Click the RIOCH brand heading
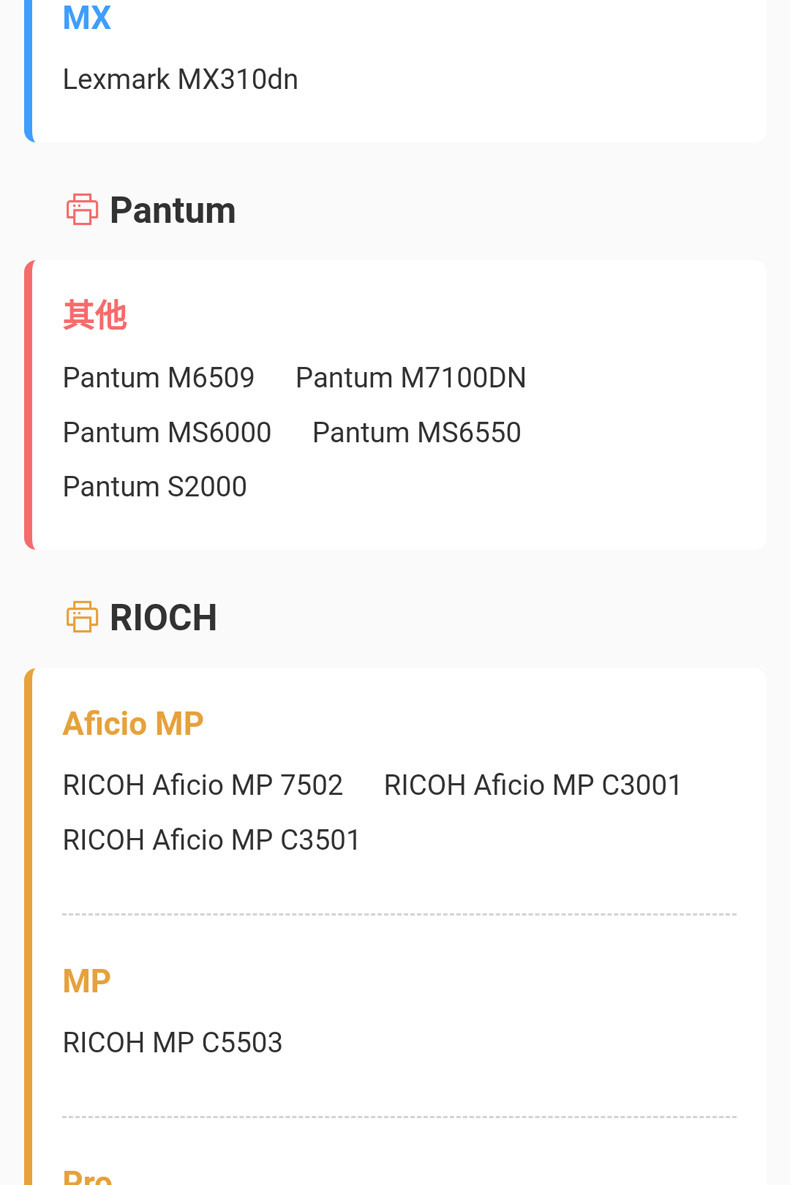The image size is (790, 1185). 163,618
